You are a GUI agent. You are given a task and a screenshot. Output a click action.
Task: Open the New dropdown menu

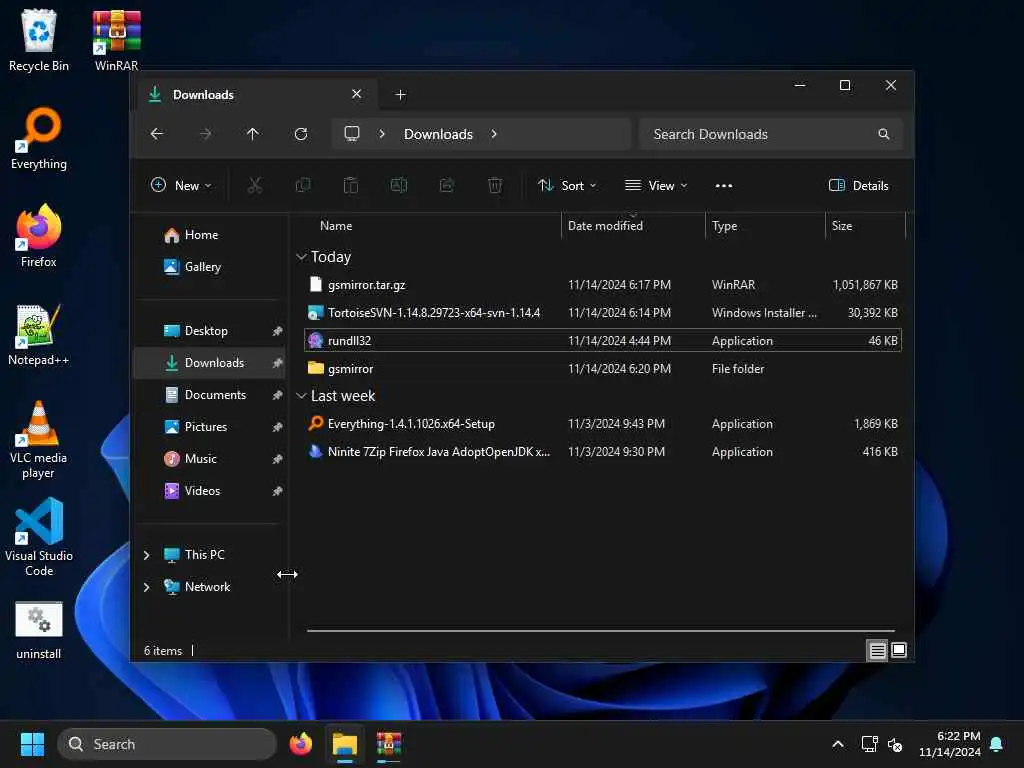point(181,185)
